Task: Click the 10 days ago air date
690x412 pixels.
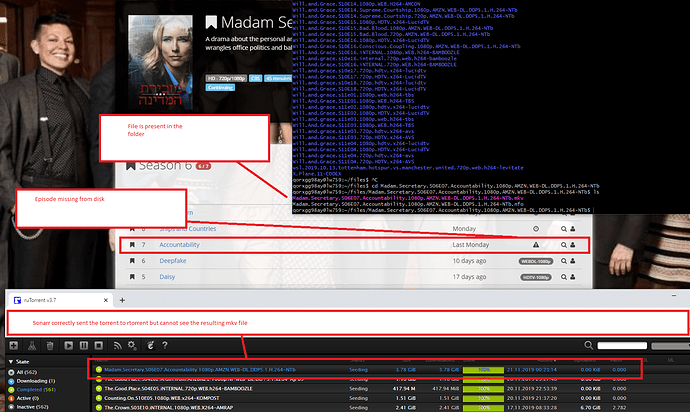Action: [469, 261]
